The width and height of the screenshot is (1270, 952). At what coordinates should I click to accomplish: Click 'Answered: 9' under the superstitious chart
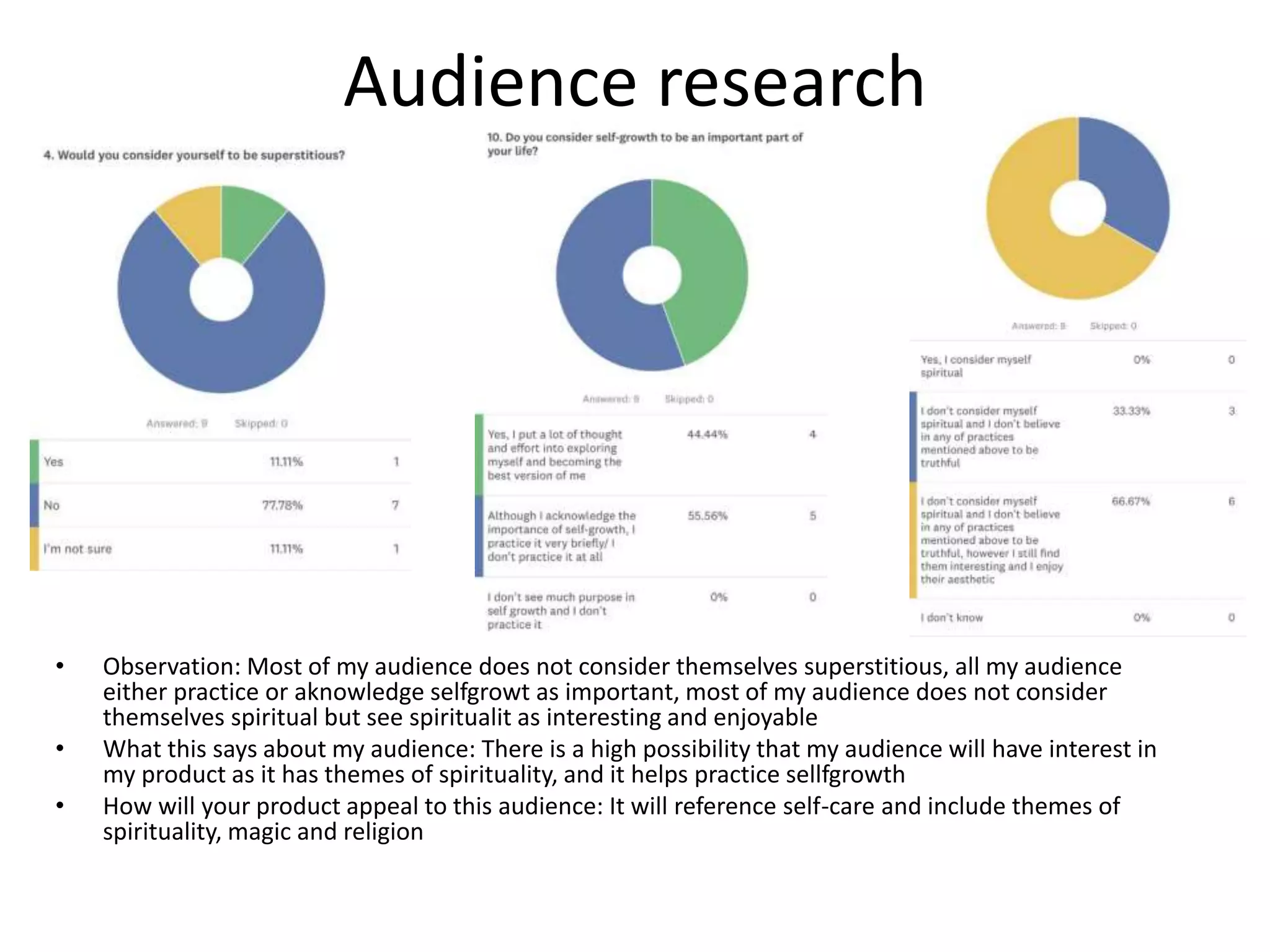pos(177,423)
